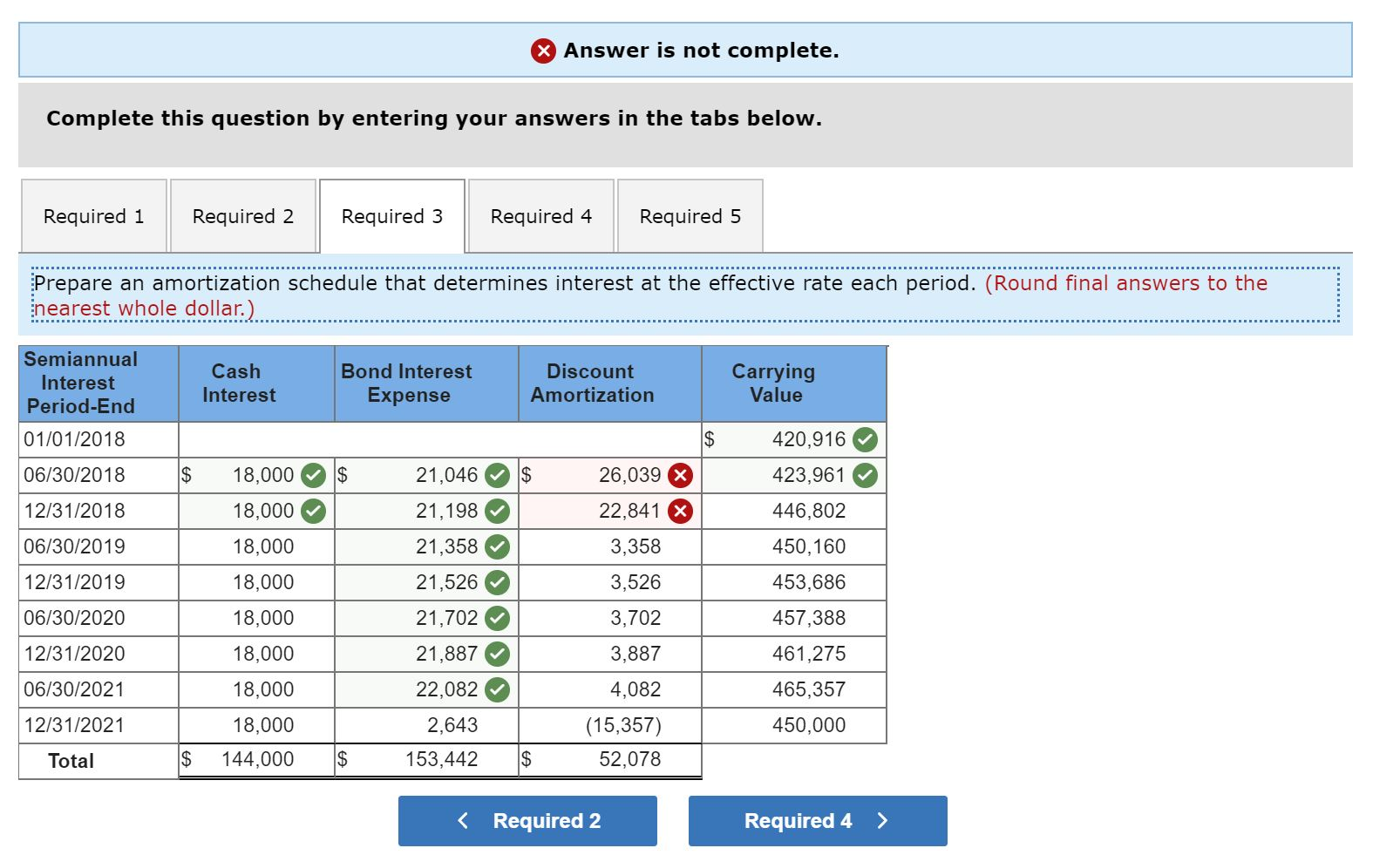
Task: Click green check beside interest expense 21,358
Action: (x=497, y=546)
